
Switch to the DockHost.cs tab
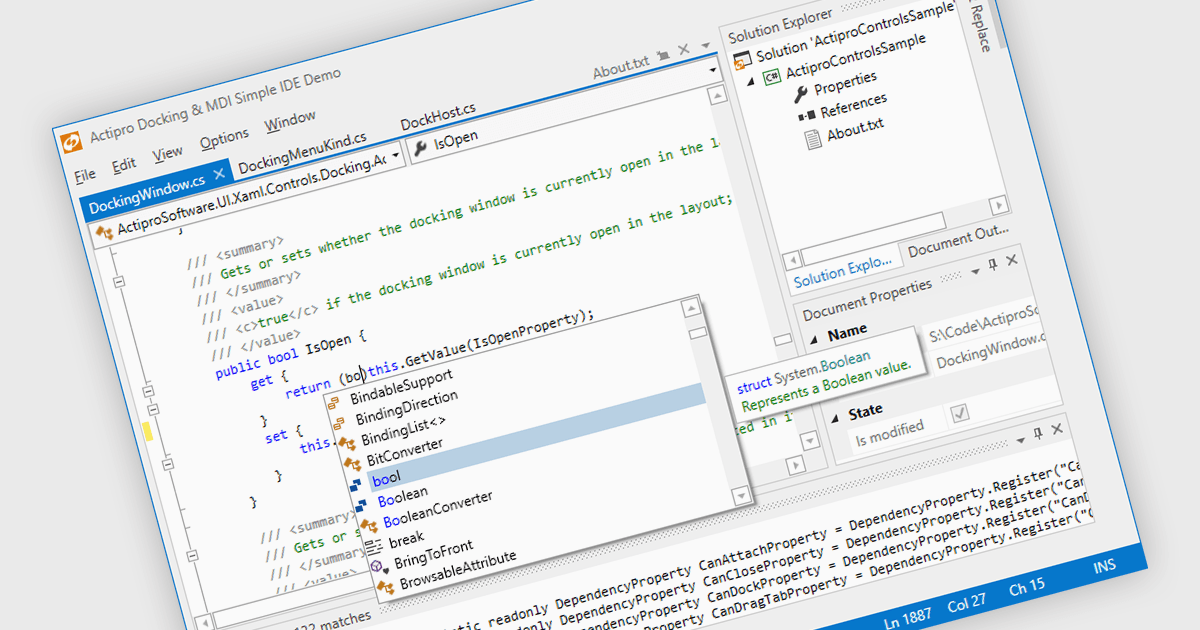coord(438,115)
